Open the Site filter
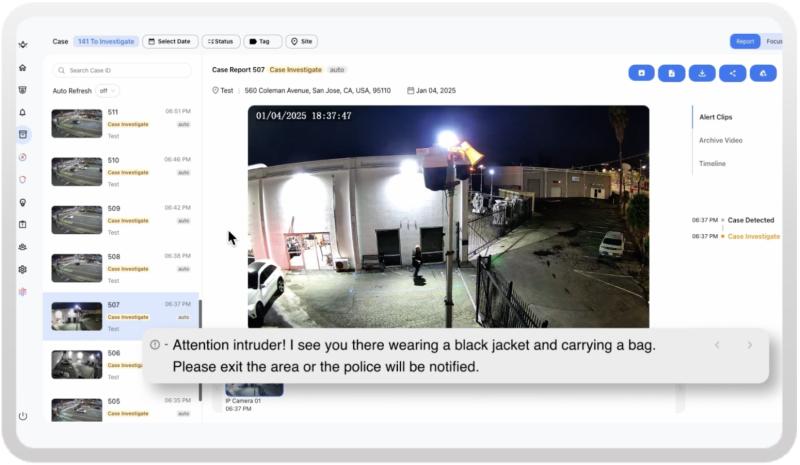This screenshot has width=800, height=465. (302, 41)
